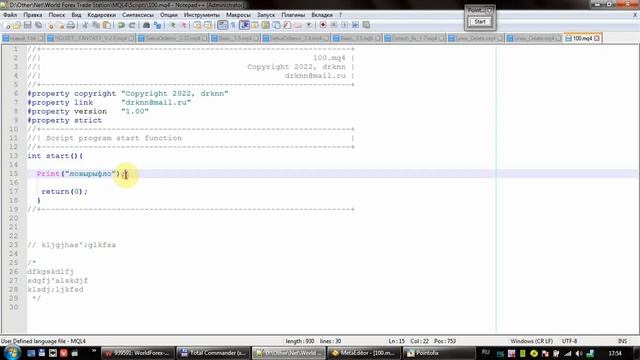Screen dimensions: 640x360
Task: Click the Print toolbar icon
Action: pyautogui.click(x=71, y=25)
